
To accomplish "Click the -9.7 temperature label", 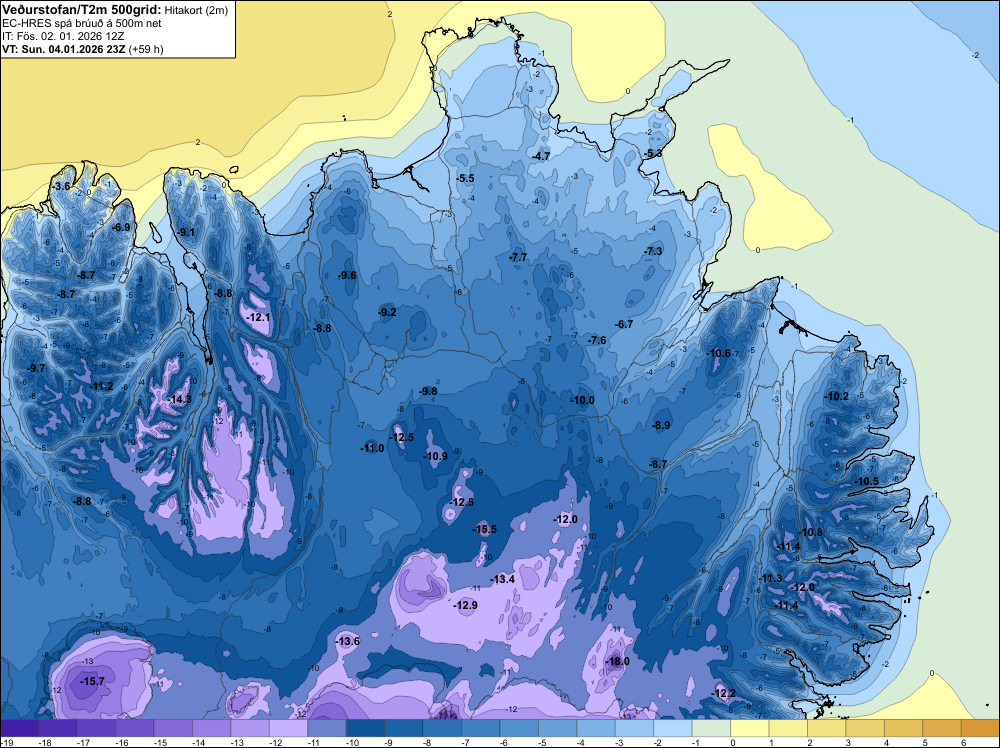I will [36, 368].
